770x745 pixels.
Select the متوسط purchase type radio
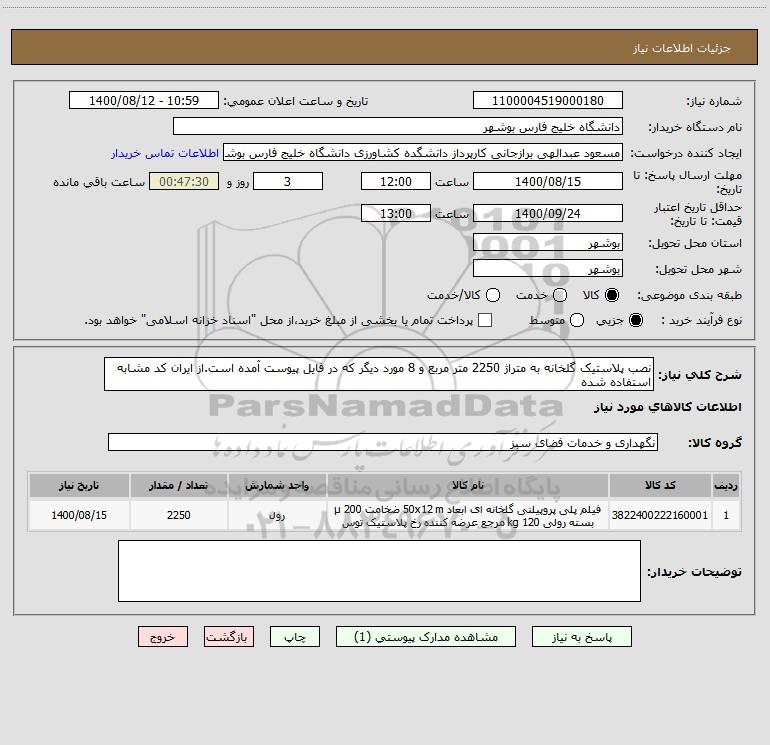pyautogui.click(x=577, y=320)
